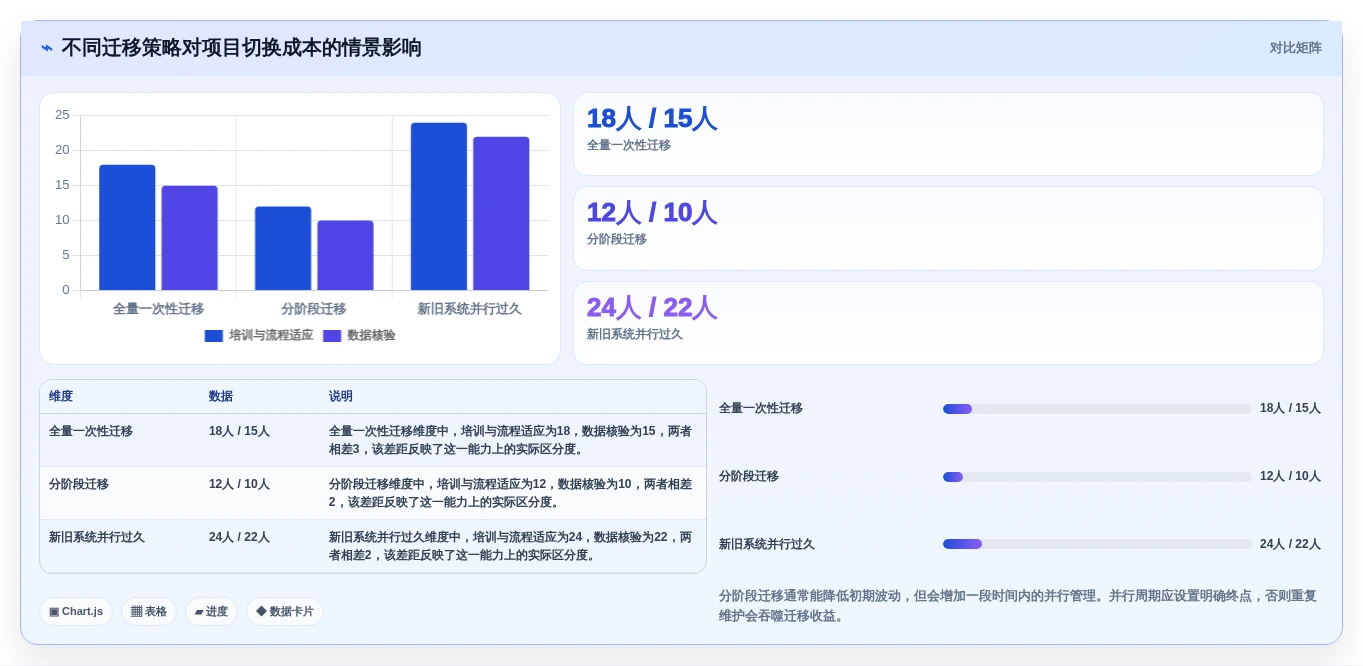Open the 18人 / 15人 data card

pos(948,134)
